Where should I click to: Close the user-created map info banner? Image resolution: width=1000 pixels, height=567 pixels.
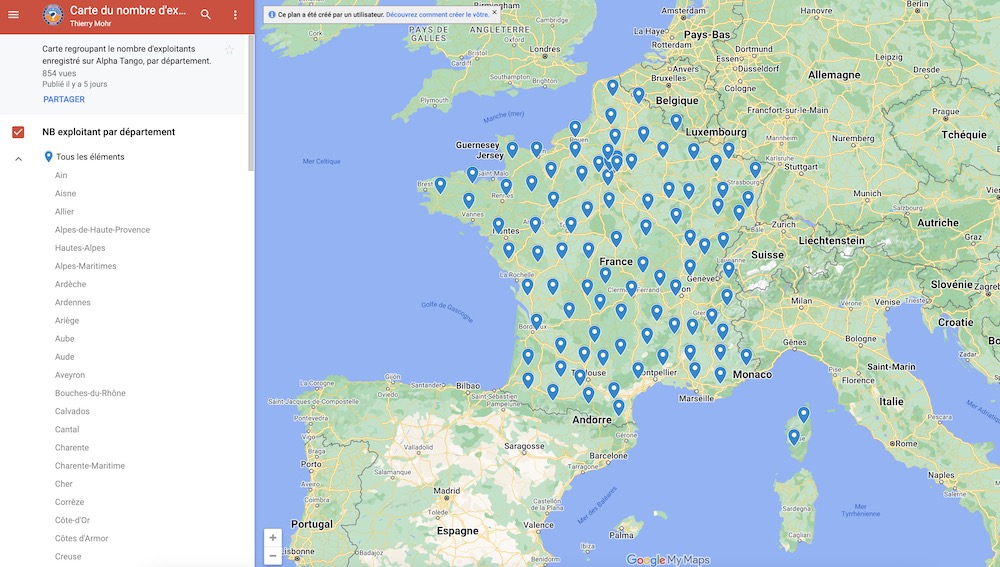click(x=494, y=13)
